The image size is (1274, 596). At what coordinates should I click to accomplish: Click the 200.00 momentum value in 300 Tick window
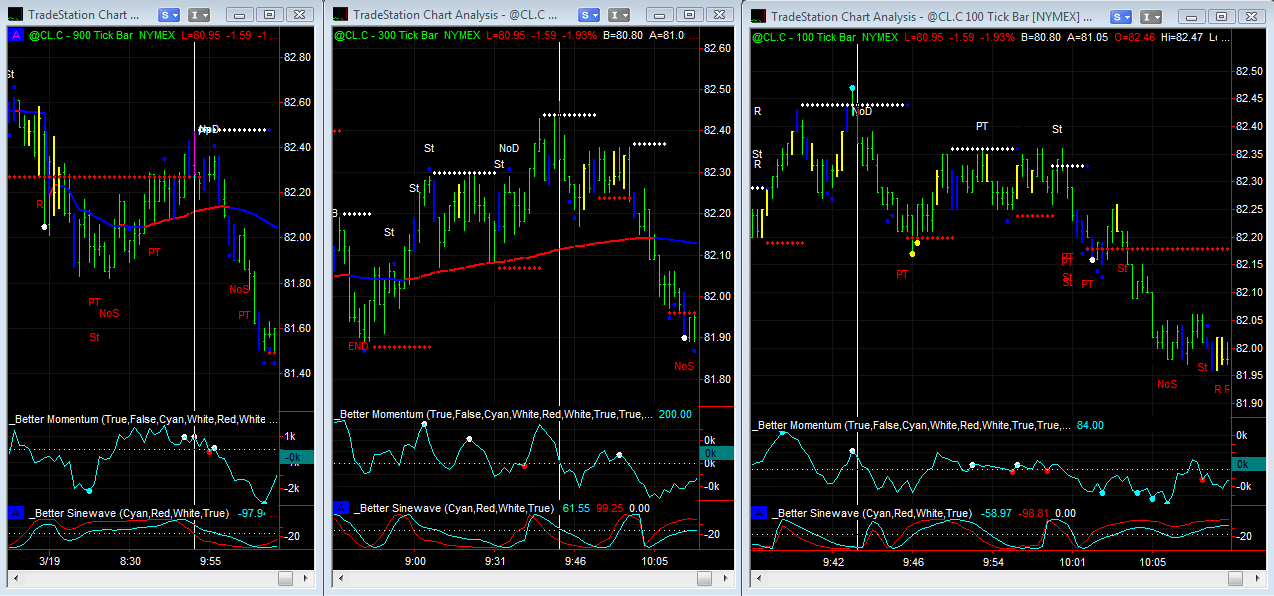(x=675, y=413)
